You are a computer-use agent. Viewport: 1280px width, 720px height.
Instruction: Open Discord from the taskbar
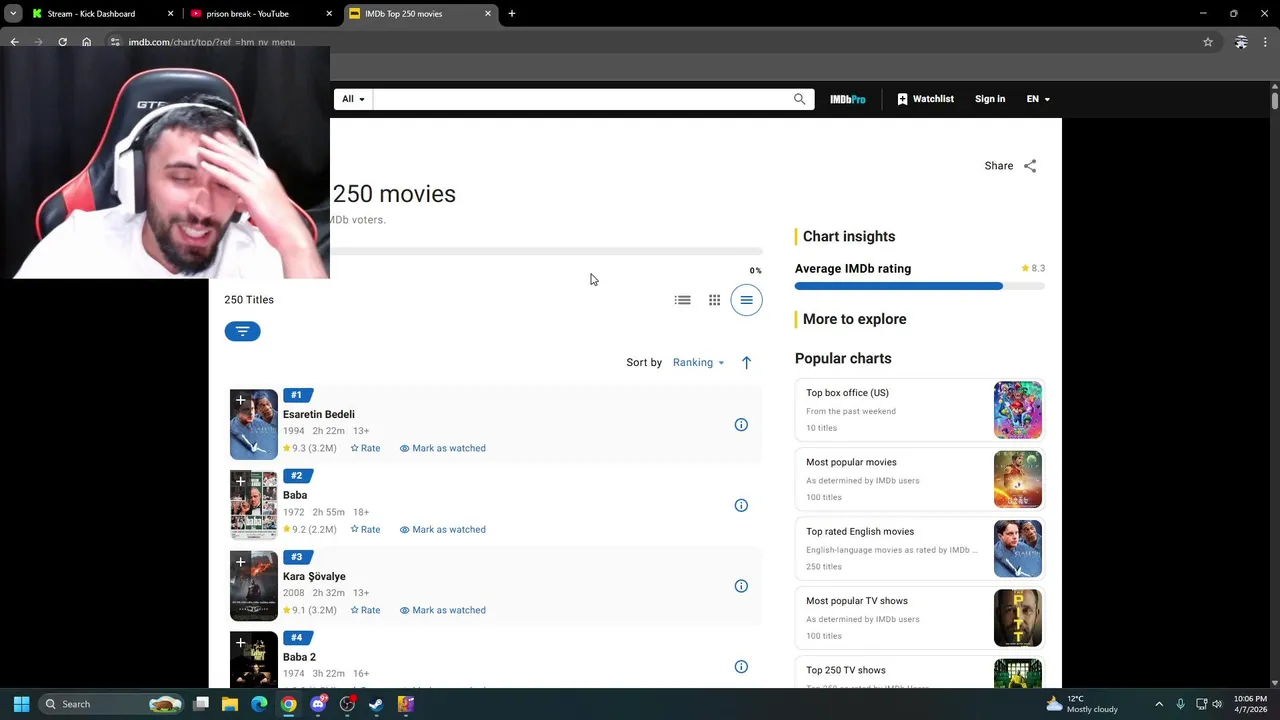click(318, 704)
